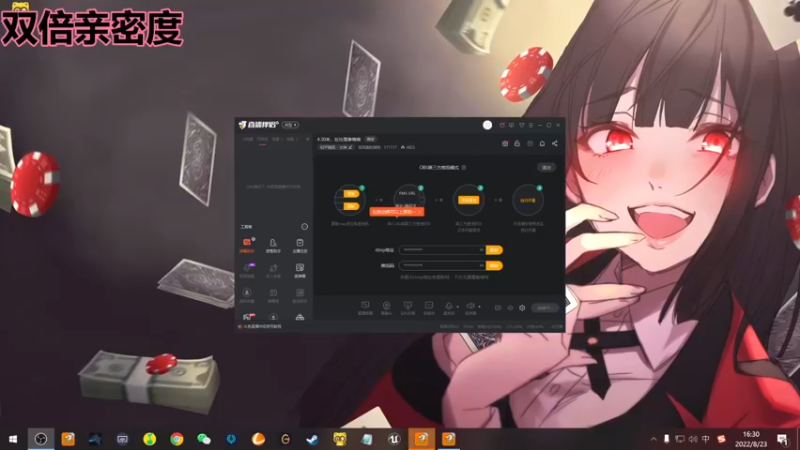Reveal the hidden rtmp address with eye icon
The height and width of the screenshot is (450, 800).
(481, 250)
